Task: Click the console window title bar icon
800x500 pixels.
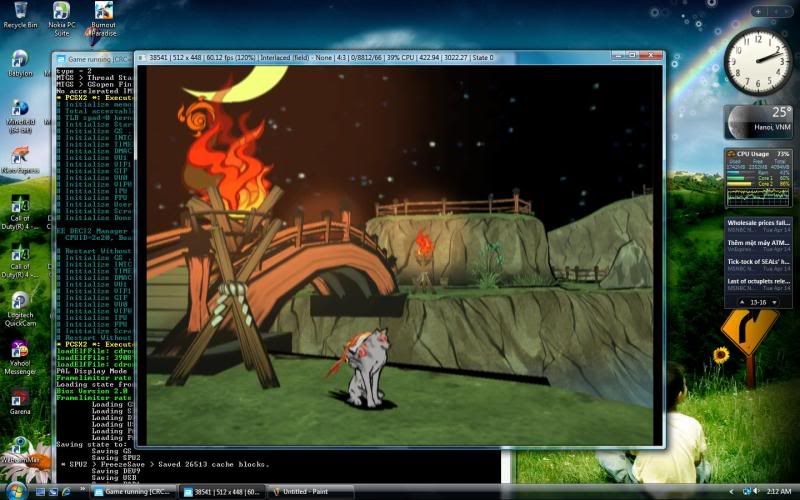Action: [61, 59]
